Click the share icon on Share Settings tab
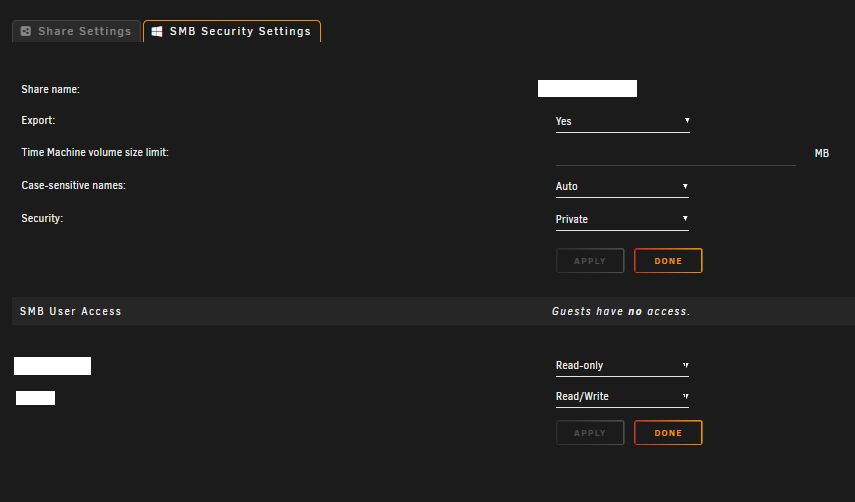Viewport: 855px width, 502px height. (26, 31)
